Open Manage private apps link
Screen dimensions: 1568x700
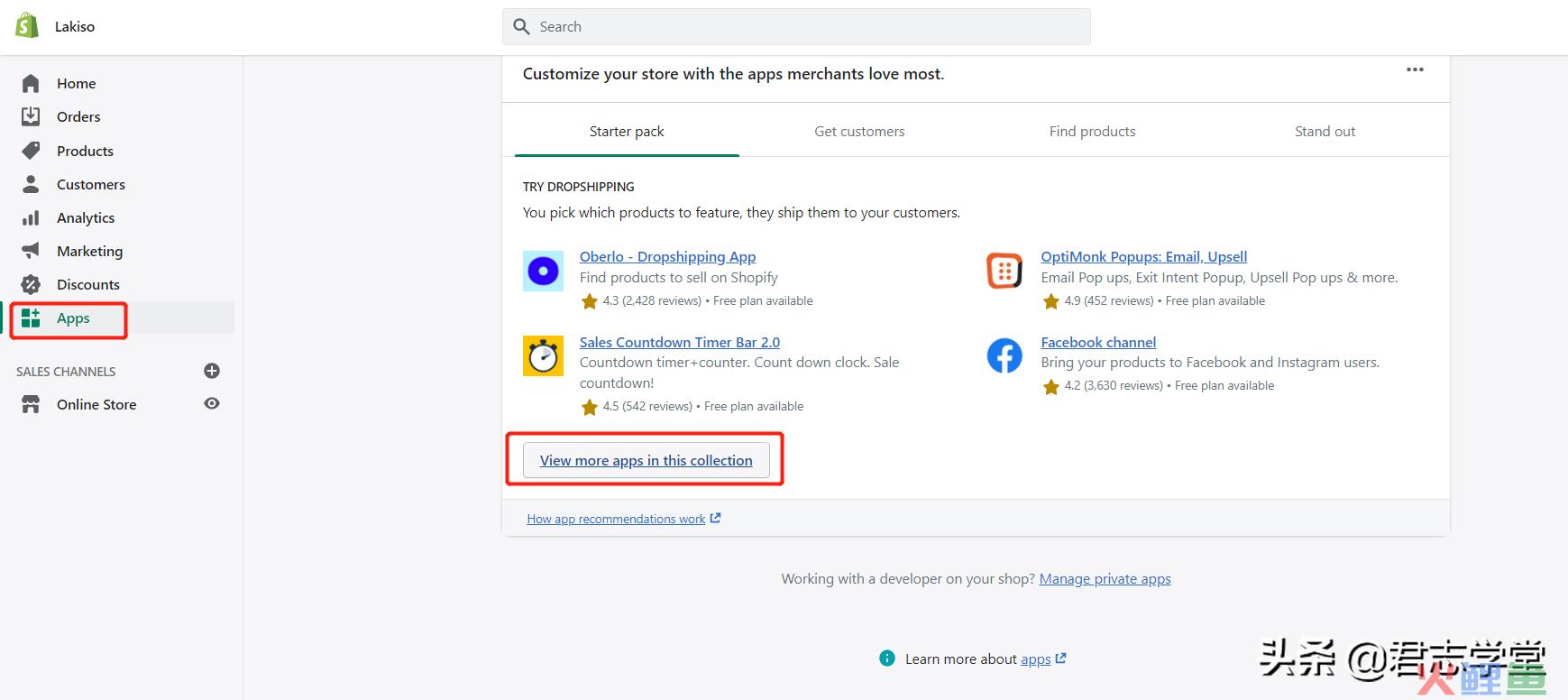coord(1105,579)
